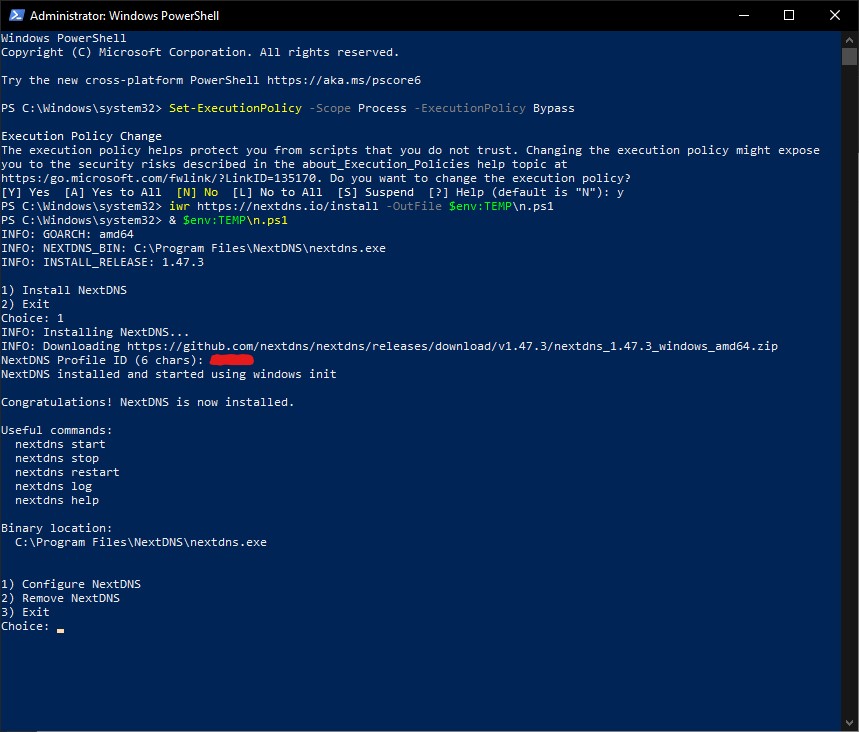Click the 'nextdns start' command line
The image size is (859, 732).
tap(60, 444)
